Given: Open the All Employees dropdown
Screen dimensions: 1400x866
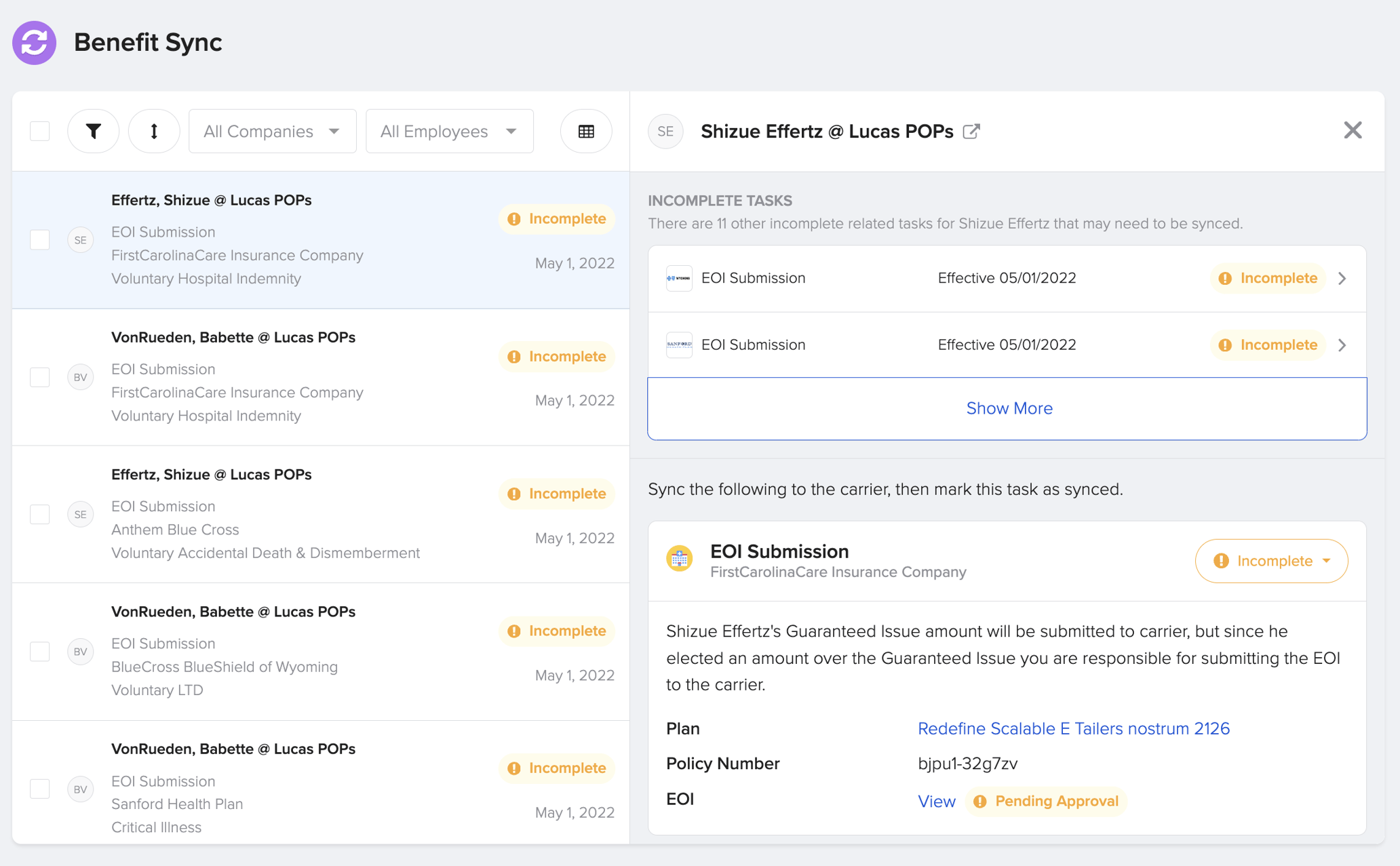Looking at the screenshot, I should [449, 131].
